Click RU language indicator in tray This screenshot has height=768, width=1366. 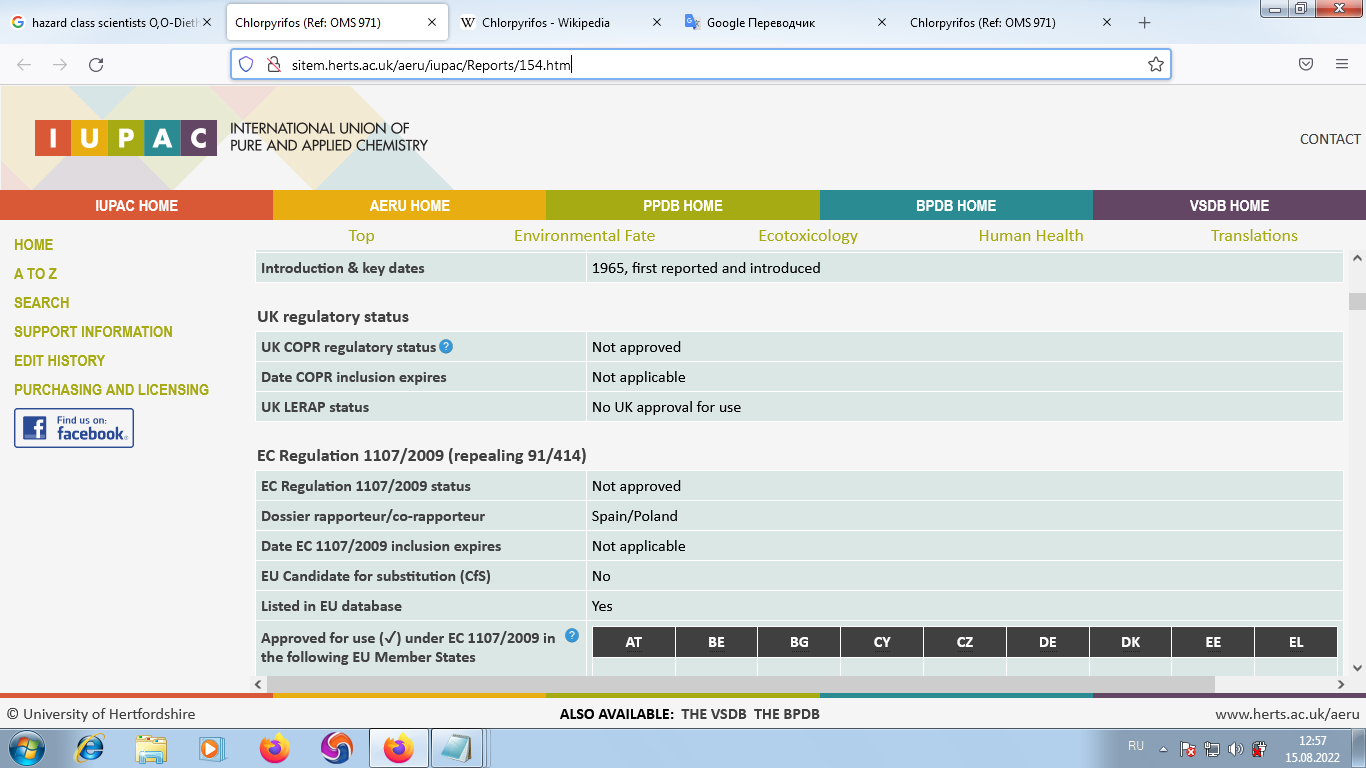coord(1135,746)
